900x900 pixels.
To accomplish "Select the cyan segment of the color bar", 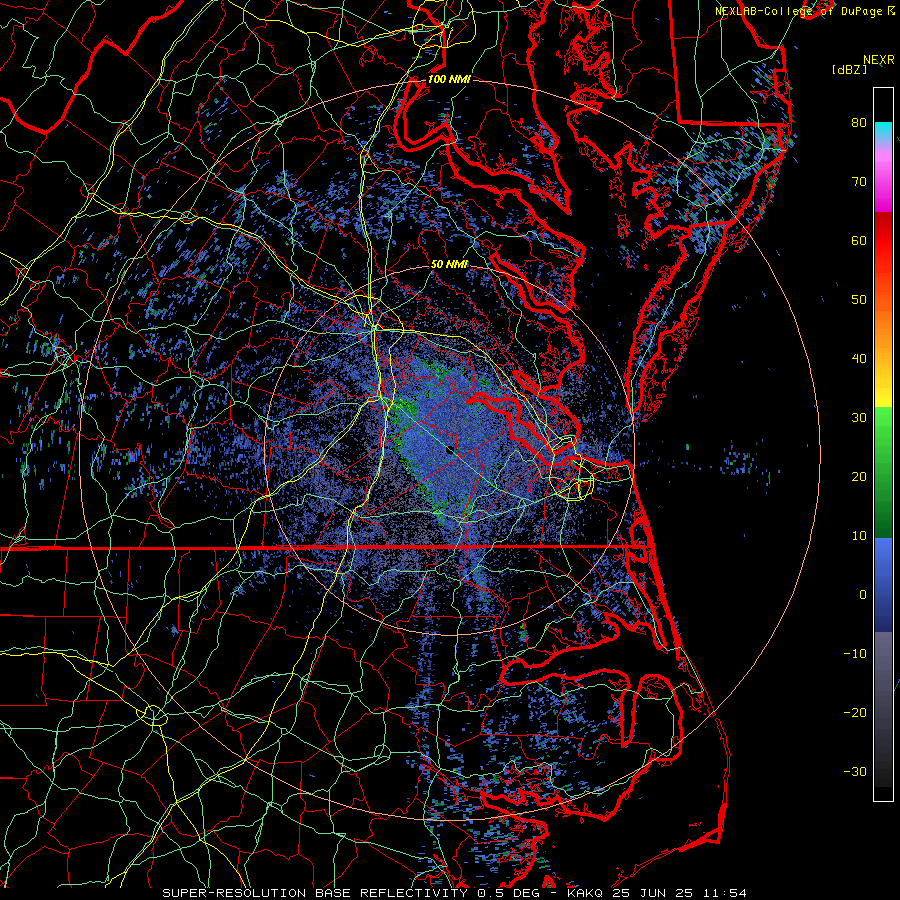I will pyautogui.click(x=883, y=133).
